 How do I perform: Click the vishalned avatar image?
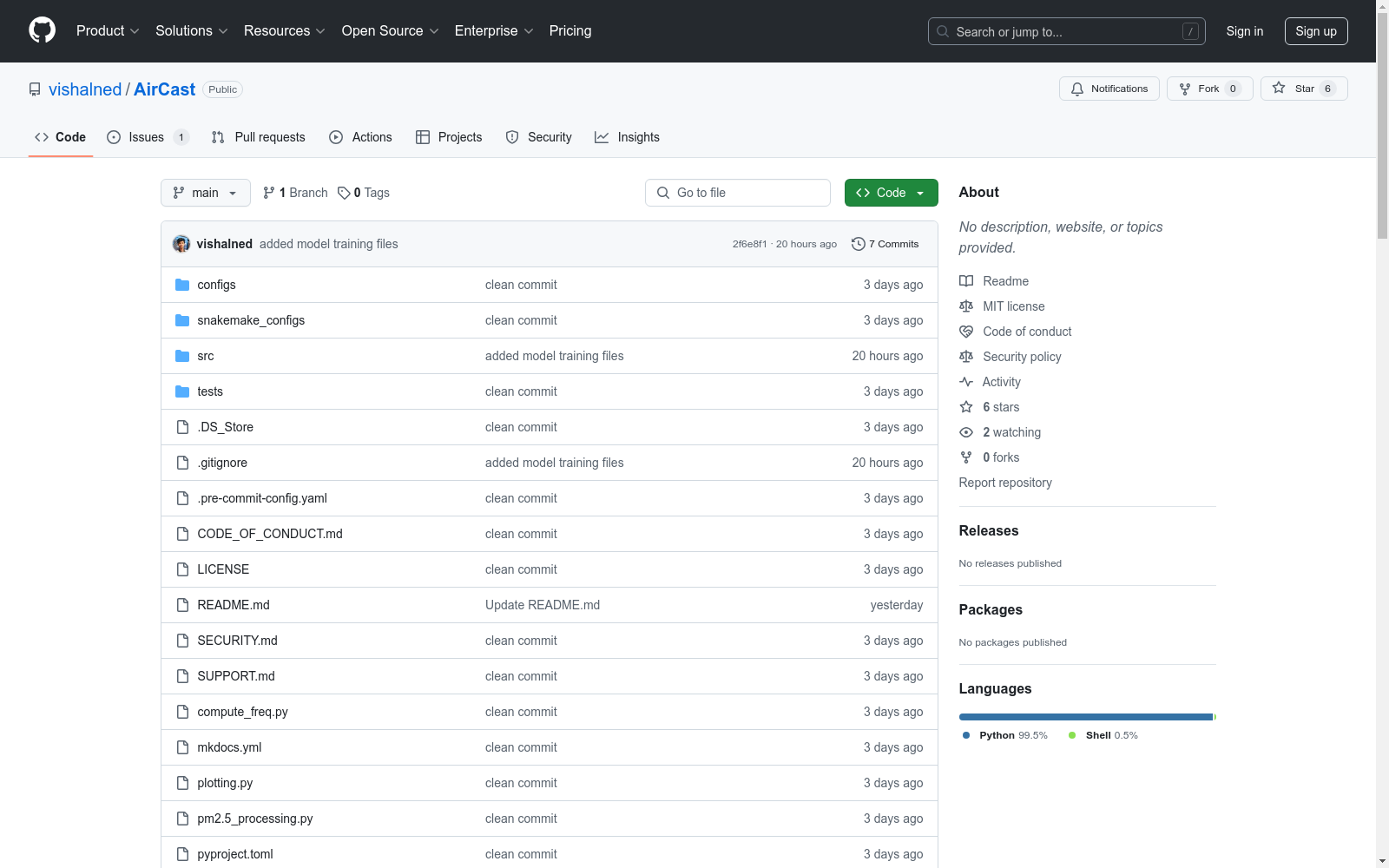pos(181,244)
